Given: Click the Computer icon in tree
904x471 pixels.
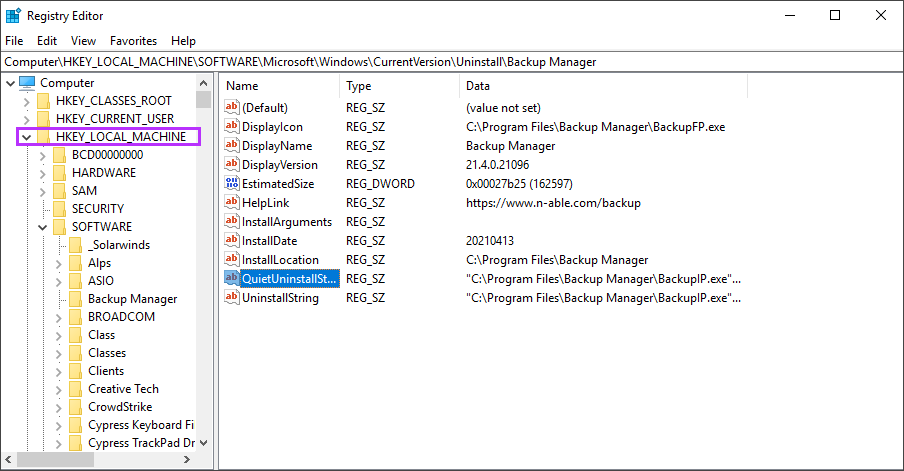Looking at the screenshot, I should tap(27, 83).
